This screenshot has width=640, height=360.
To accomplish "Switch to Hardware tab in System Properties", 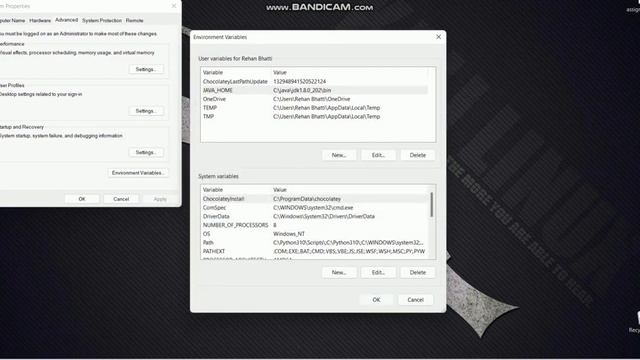I will [40, 20].
